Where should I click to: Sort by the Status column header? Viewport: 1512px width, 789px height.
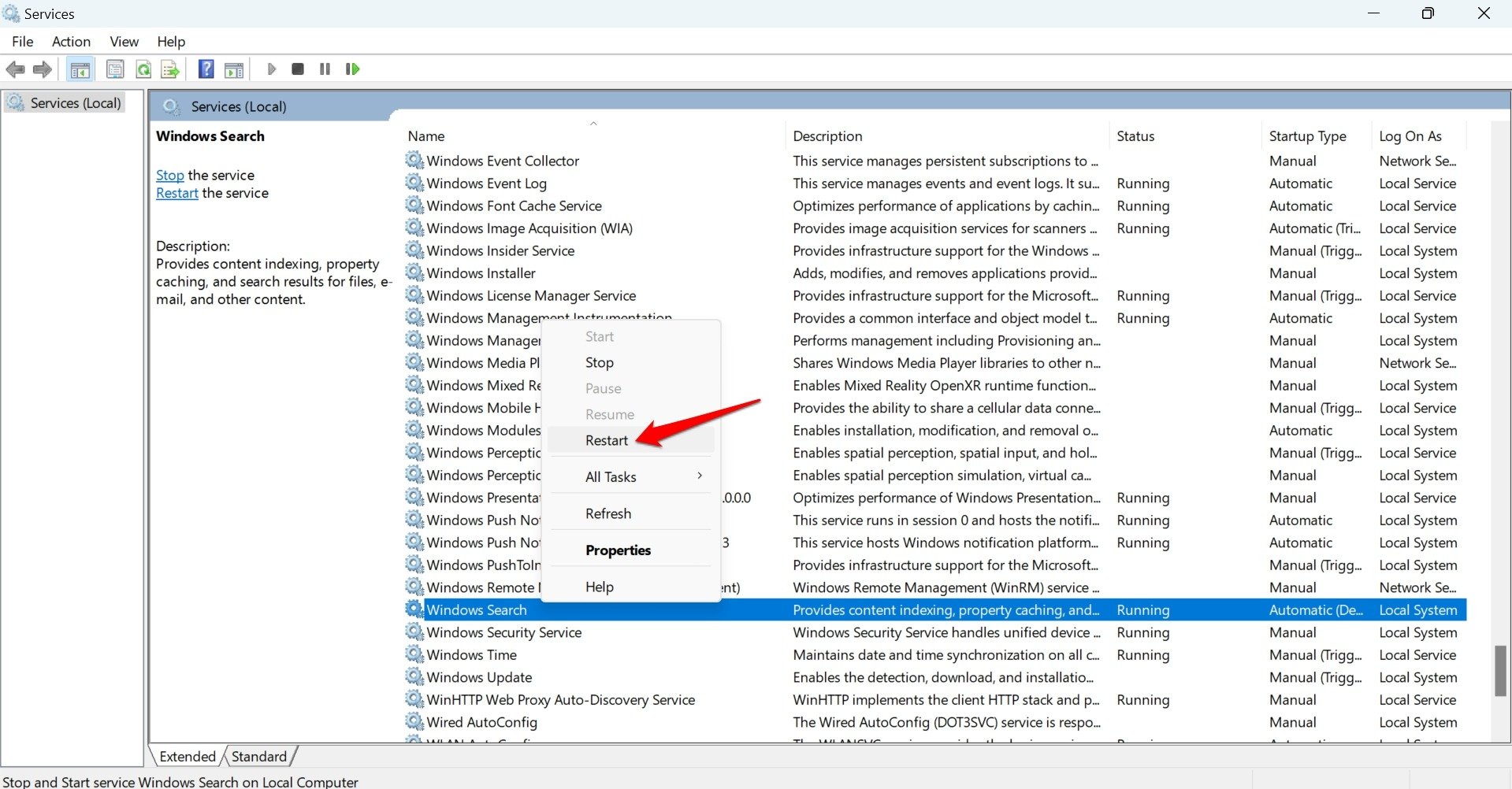pos(1185,135)
